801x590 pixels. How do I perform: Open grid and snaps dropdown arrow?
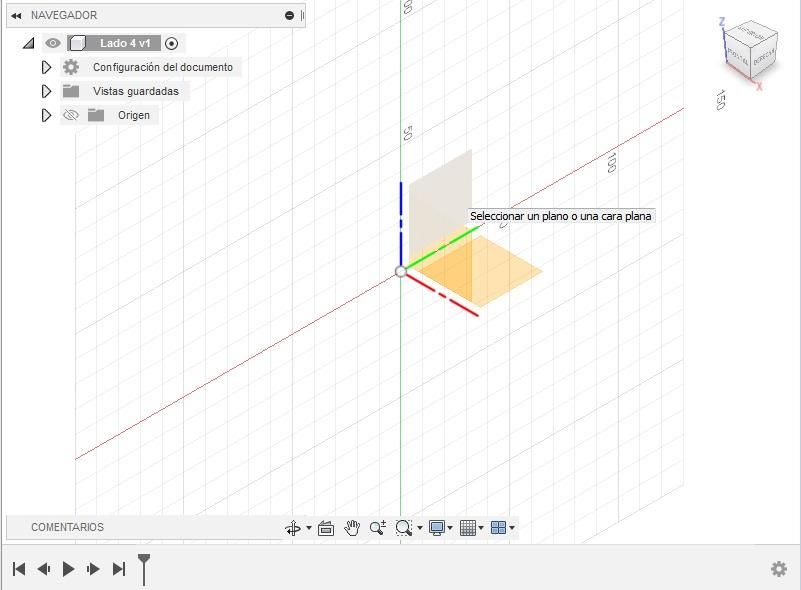coord(481,528)
